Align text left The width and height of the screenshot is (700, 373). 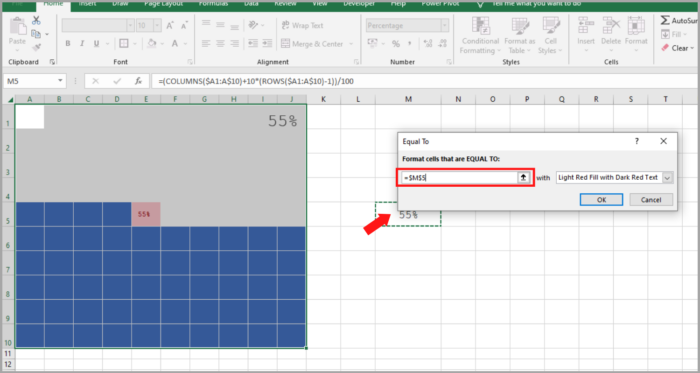(x=206, y=43)
